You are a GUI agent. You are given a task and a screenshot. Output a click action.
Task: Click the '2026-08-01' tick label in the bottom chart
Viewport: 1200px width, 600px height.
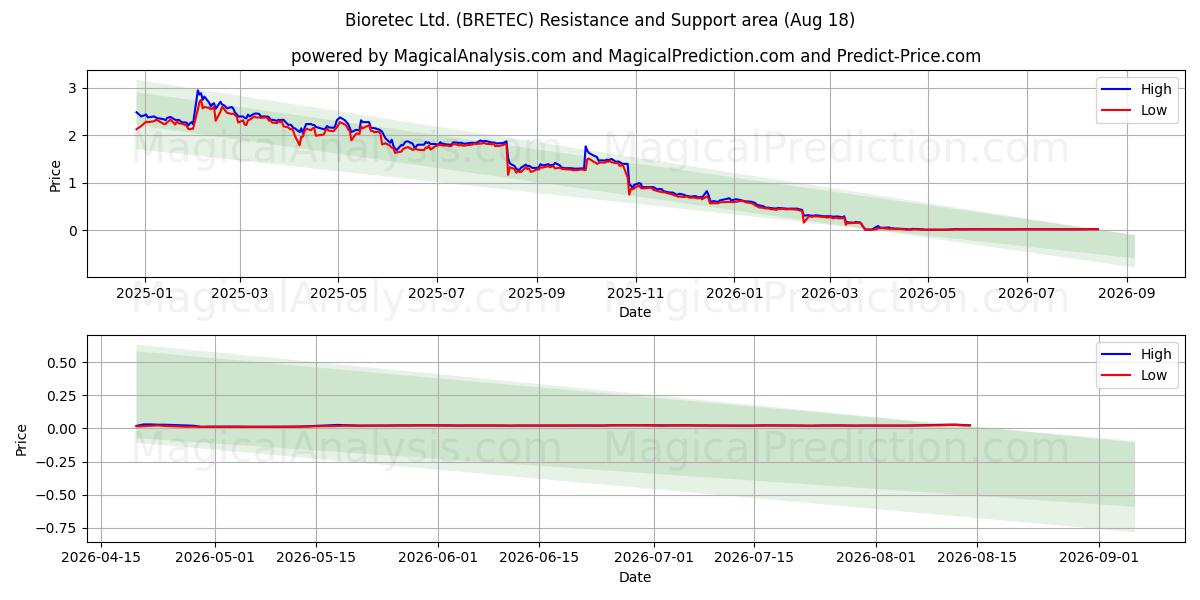(x=877, y=558)
